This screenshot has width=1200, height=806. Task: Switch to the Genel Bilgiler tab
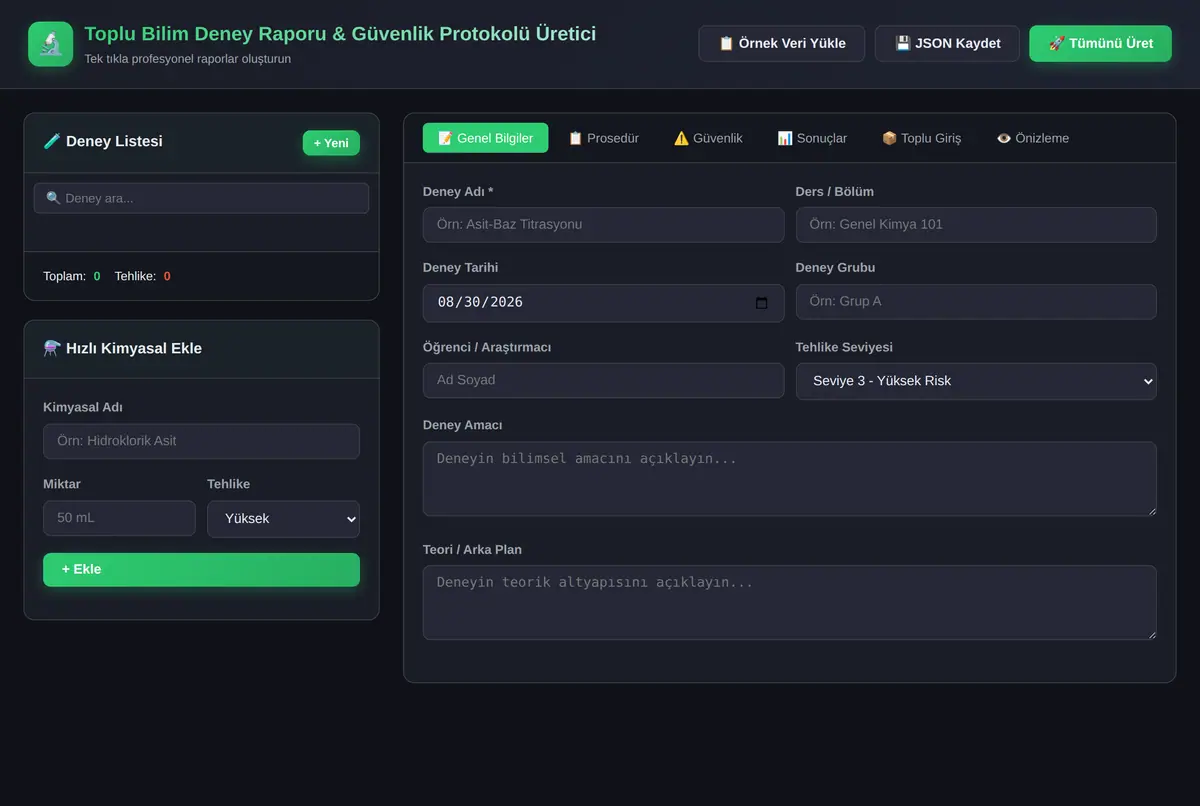tap(485, 138)
